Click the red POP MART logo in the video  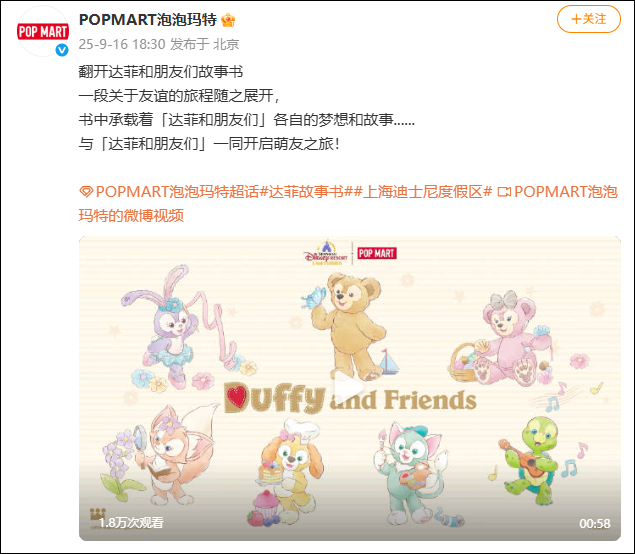click(377, 254)
